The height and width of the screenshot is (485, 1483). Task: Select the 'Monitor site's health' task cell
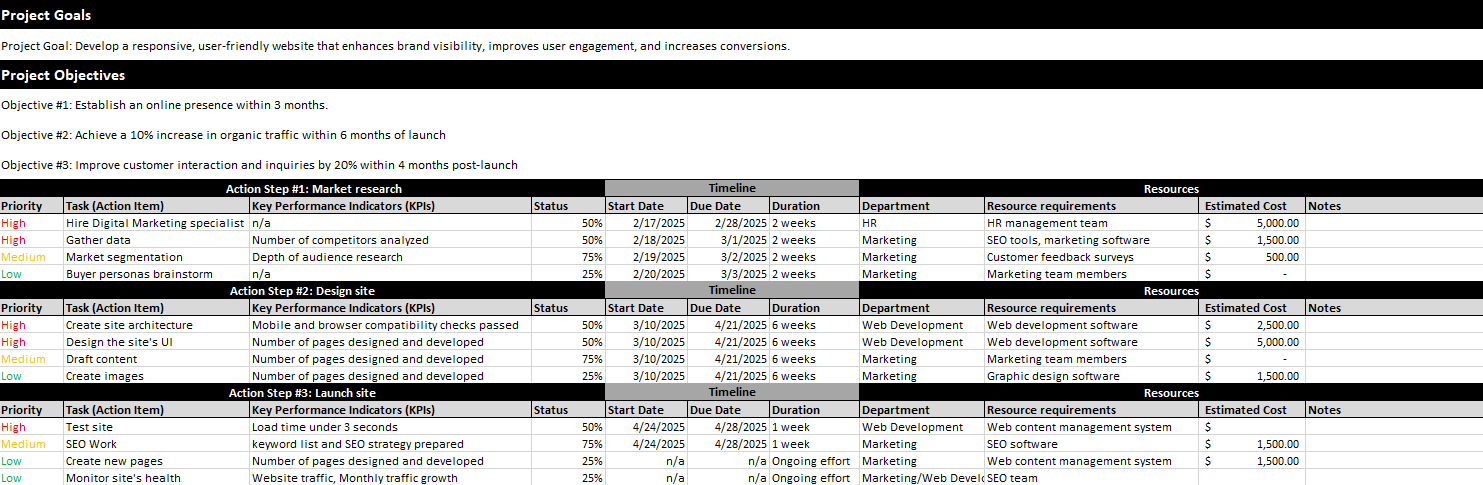[156, 478]
